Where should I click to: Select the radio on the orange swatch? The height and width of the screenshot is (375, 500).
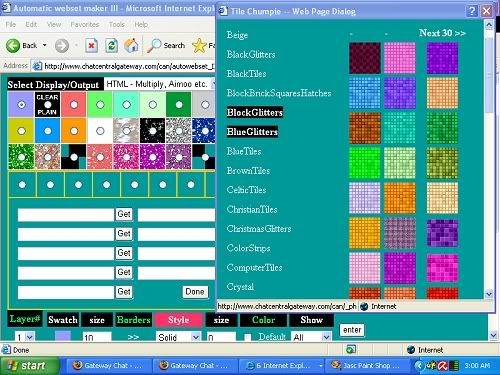pos(74,131)
